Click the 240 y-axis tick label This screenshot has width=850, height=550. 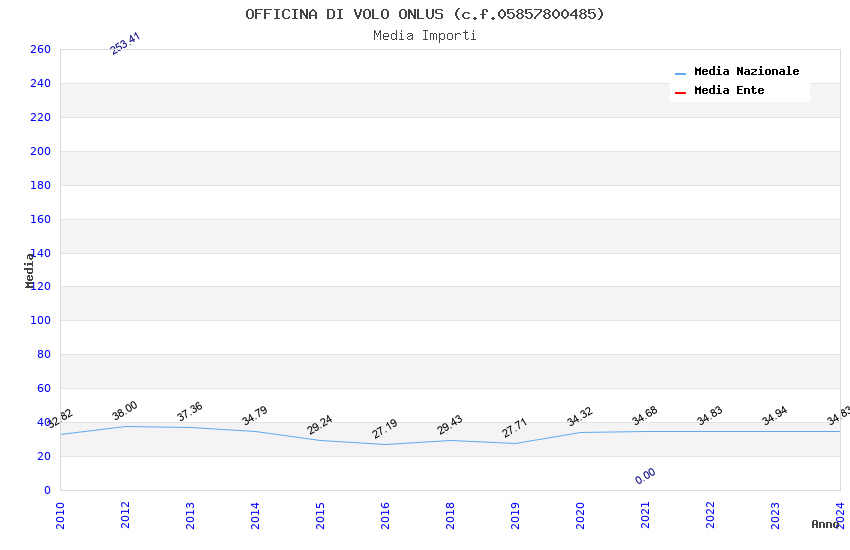click(x=41, y=83)
